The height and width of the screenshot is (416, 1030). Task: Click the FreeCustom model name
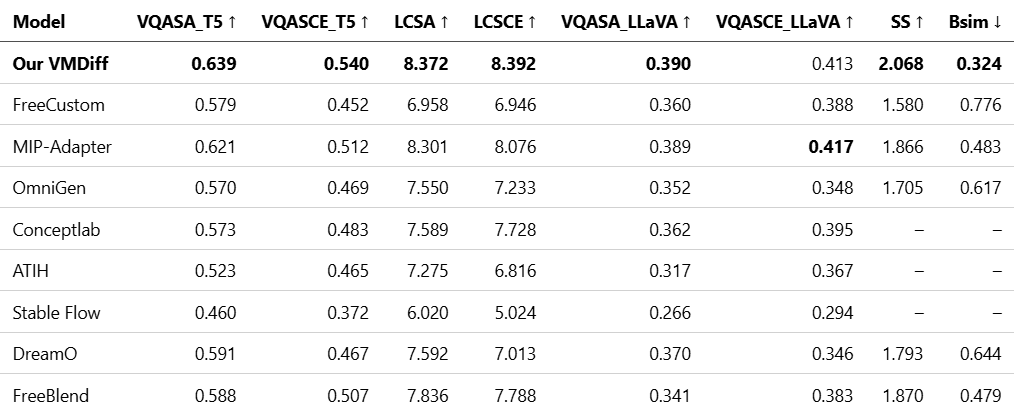[58, 105]
